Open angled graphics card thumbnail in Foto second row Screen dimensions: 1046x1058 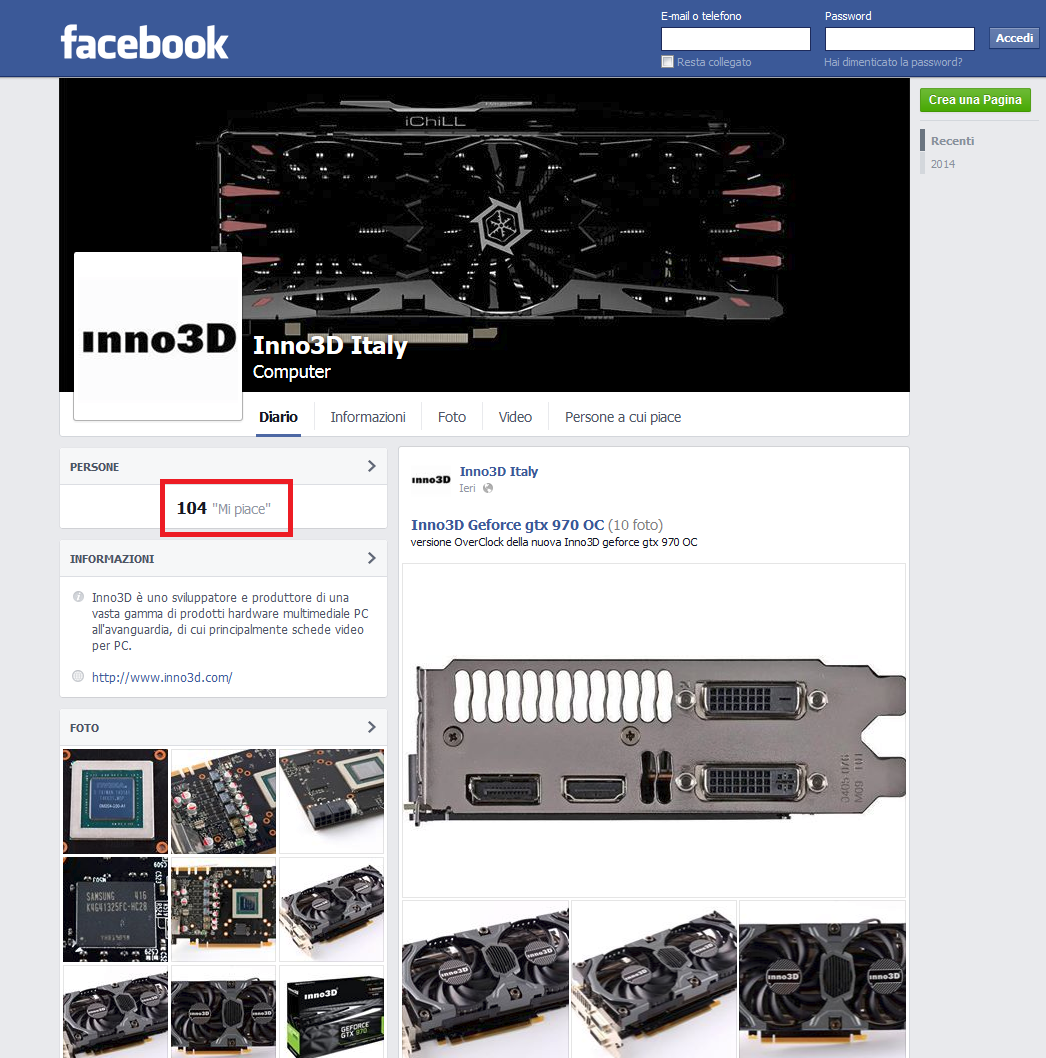[x=331, y=909]
